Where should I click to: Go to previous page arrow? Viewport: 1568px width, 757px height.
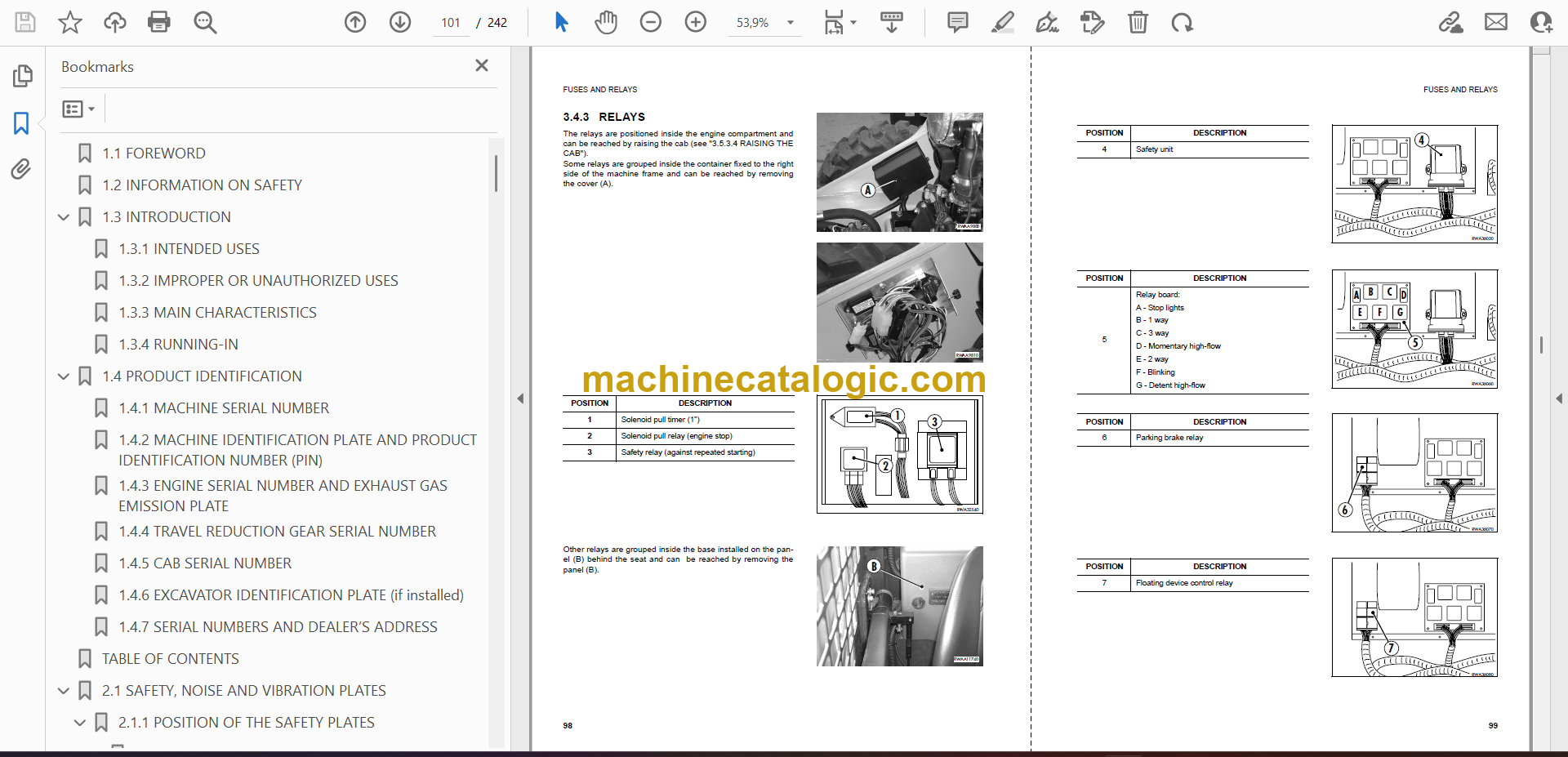pos(355,22)
